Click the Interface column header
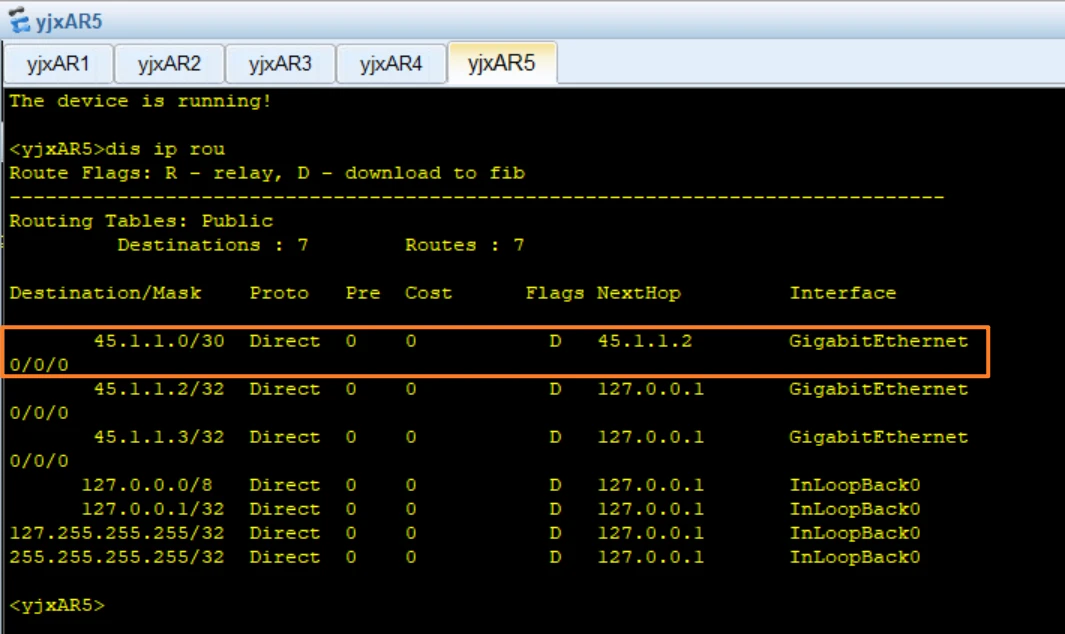The height and width of the screenshot is (634, 1065). click(842, 293)
